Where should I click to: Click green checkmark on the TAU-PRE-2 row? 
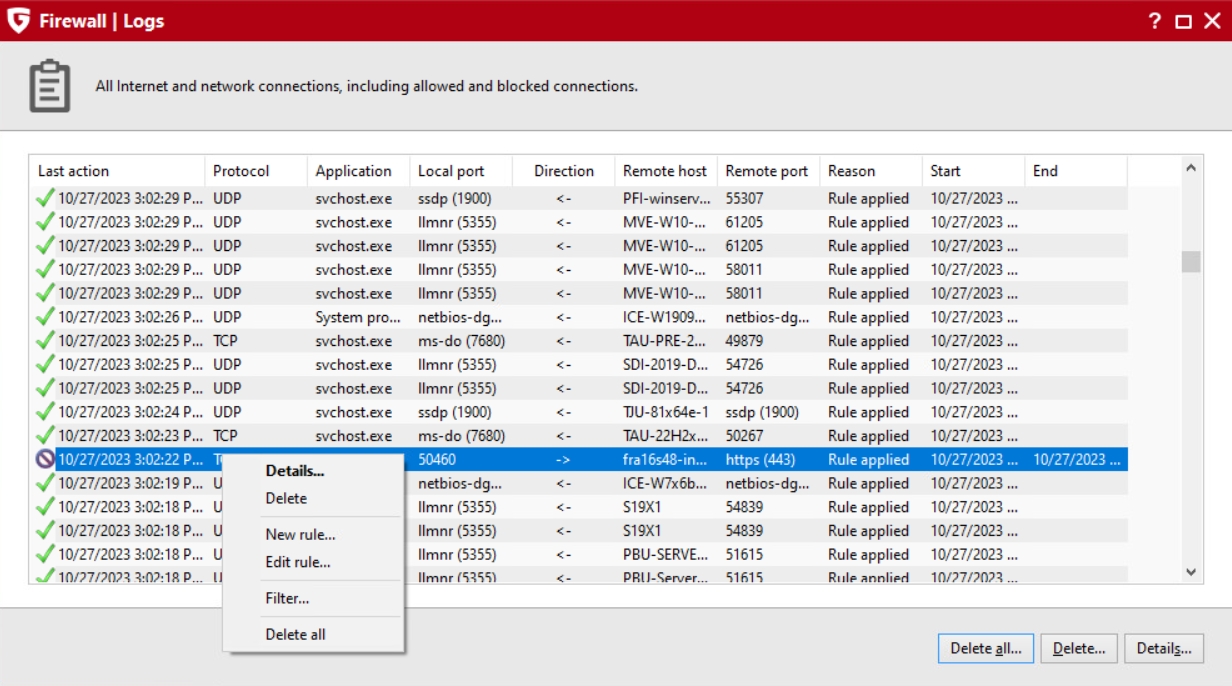[45, 340]
